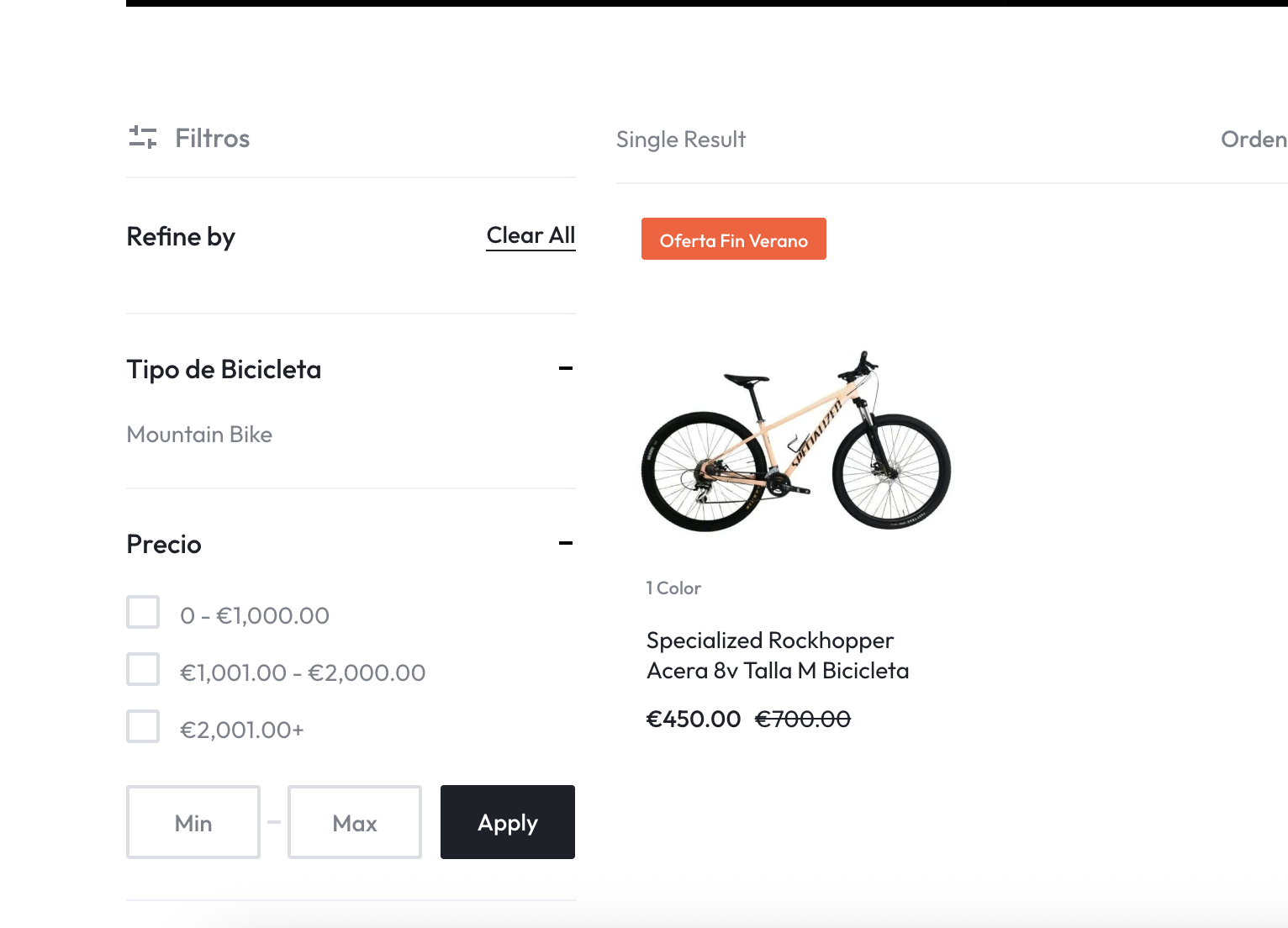This screenshot has height=928, width=1288.
Task: Click the Filtros sliders icon
Action: [143, 137]
